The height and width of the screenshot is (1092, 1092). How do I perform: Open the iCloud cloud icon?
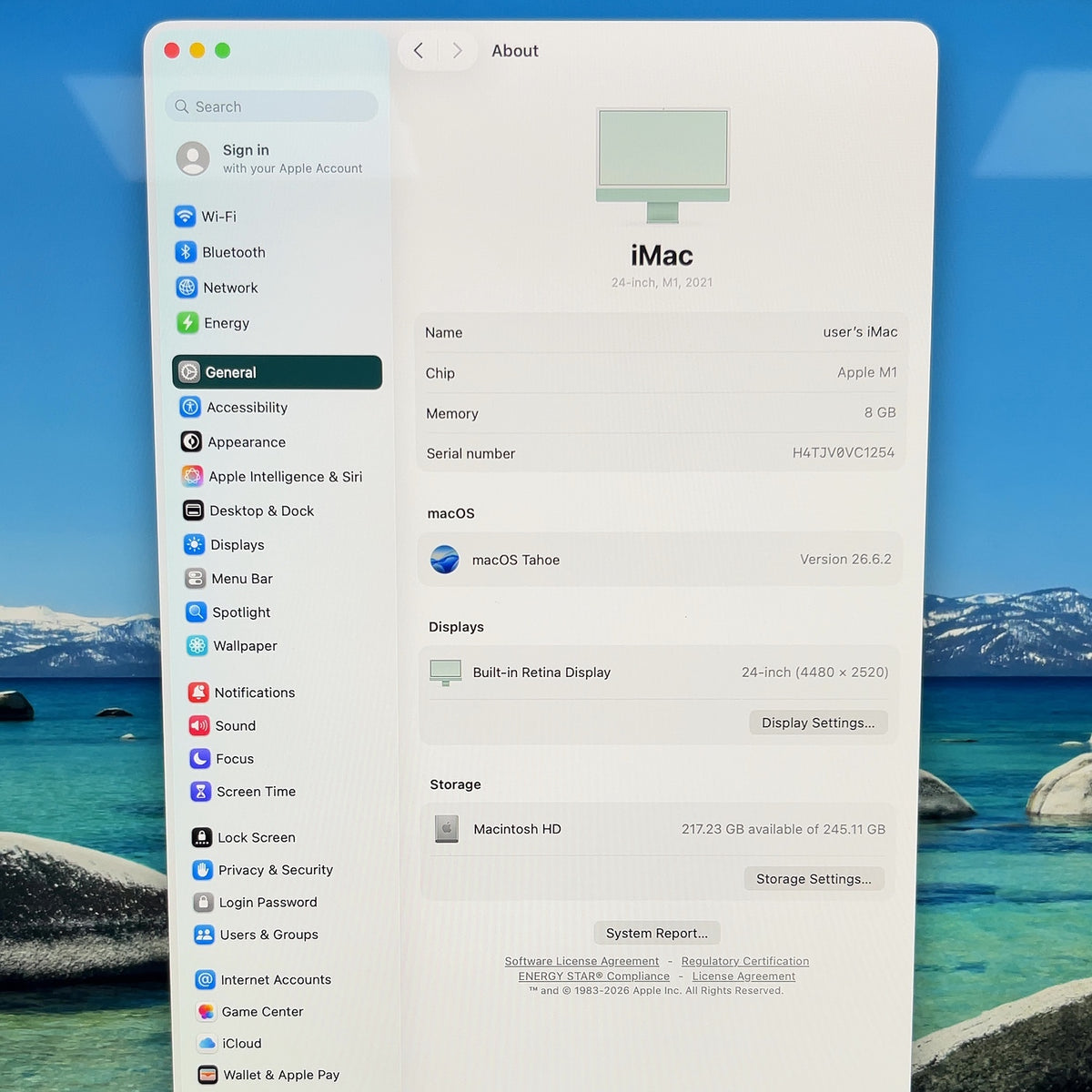[x=207, y=1043]
